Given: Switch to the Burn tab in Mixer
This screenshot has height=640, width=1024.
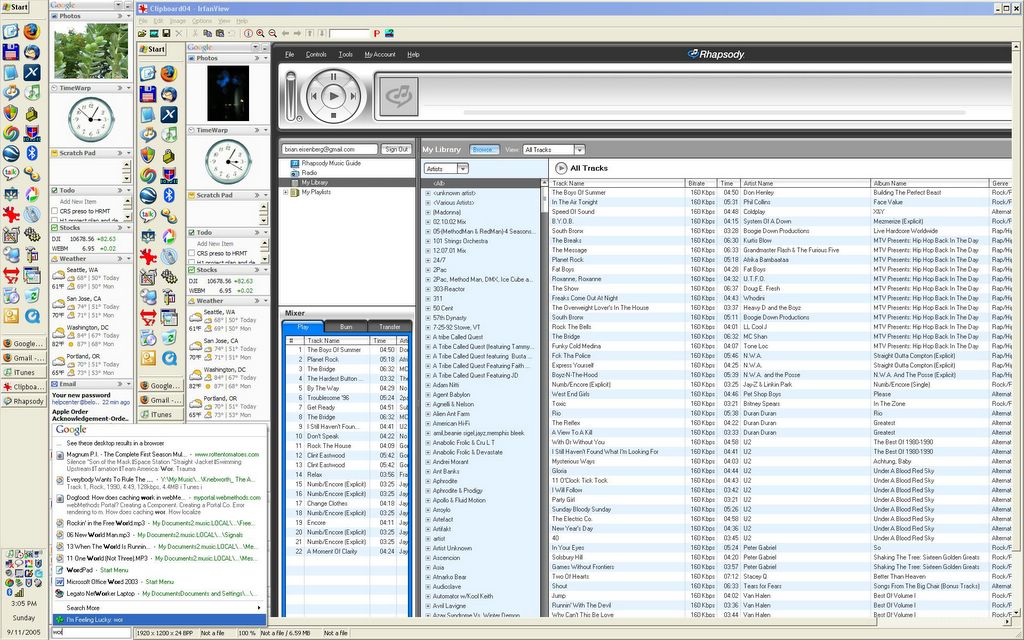Looking at the screenshot, I should click(346, 327).
